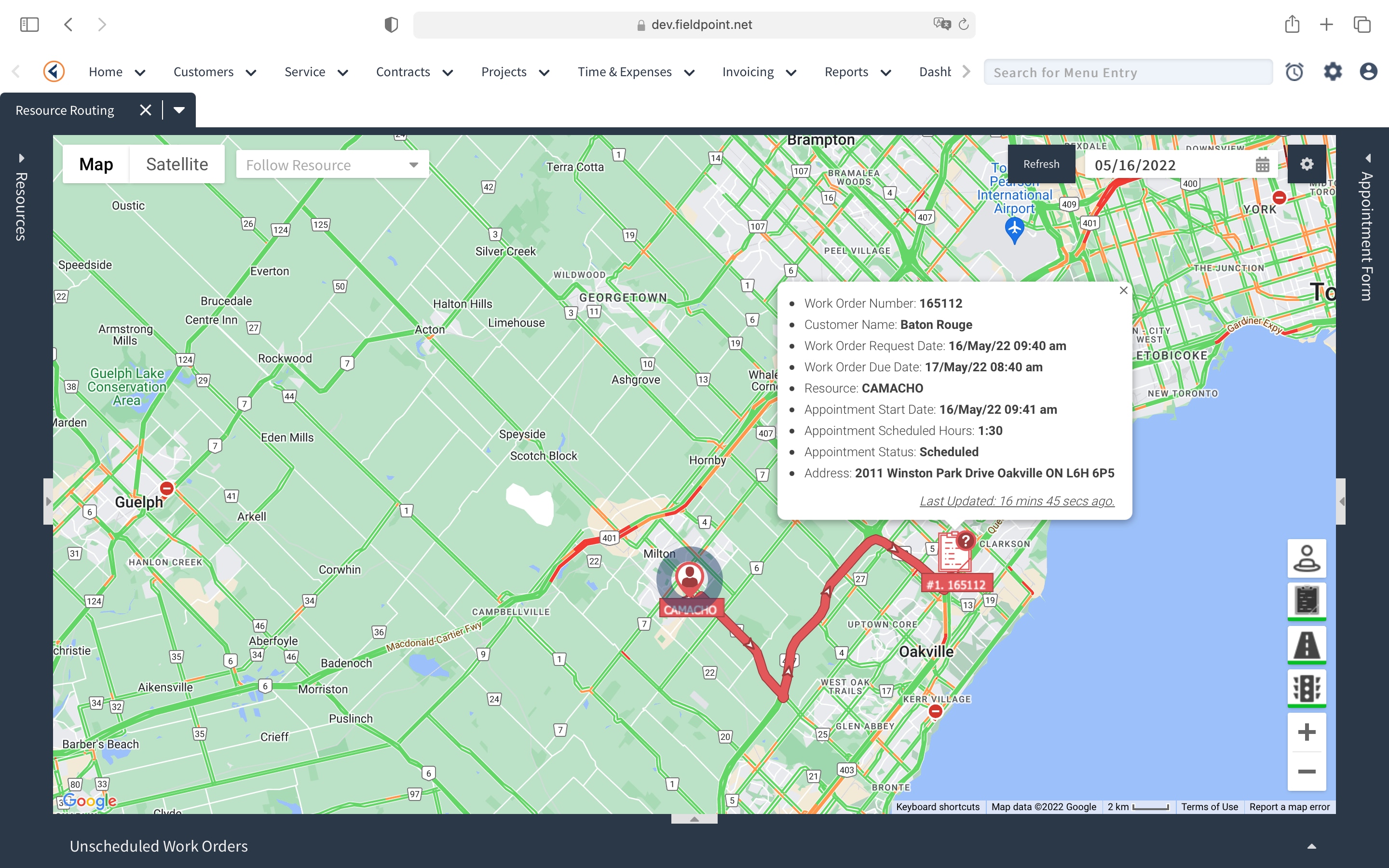1389x868 pixels.
Task: Expand the Resources side panel
Action: tap(21, 158)
